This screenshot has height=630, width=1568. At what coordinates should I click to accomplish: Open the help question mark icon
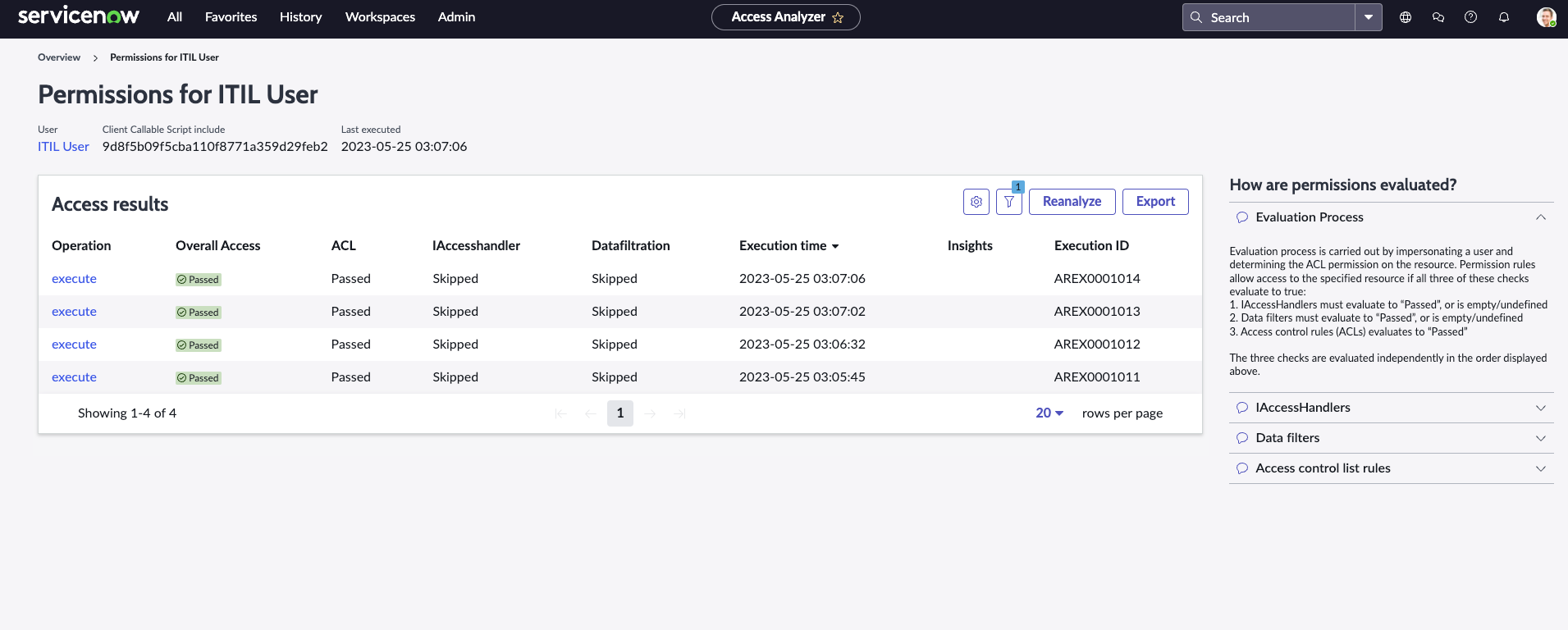[1471, 17]
